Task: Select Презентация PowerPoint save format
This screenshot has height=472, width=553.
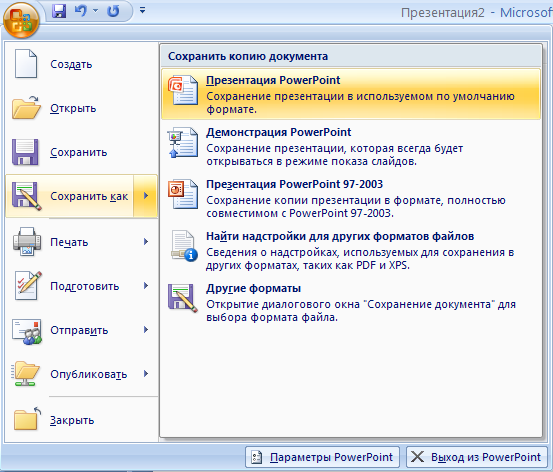Action: click(351, 94)
